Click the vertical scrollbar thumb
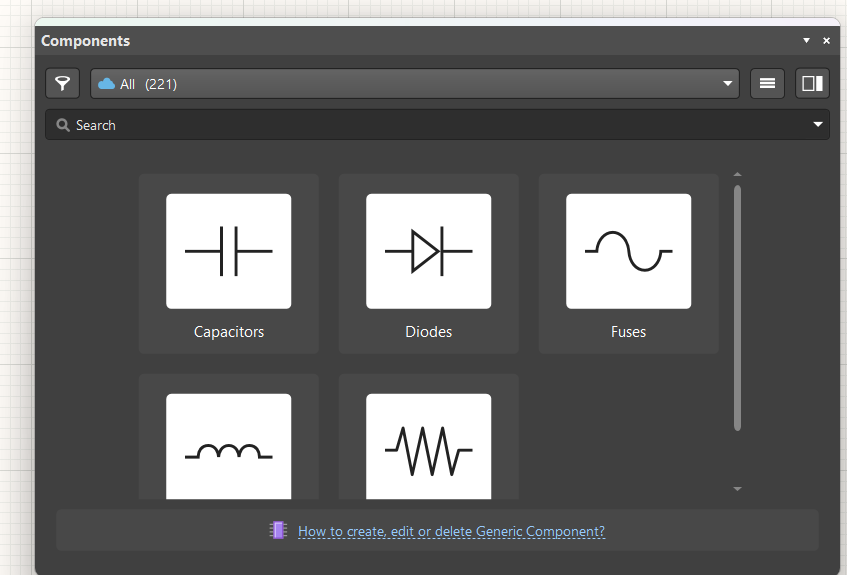This screenshot has width=847, height=575. 737,308
